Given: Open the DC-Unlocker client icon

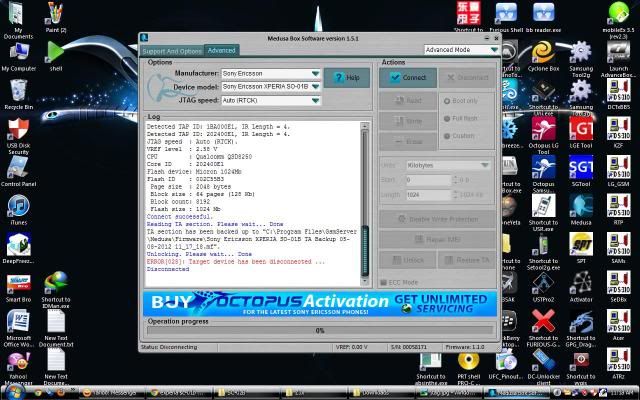Looking at the screenshot, I should (x=543, y=367).
